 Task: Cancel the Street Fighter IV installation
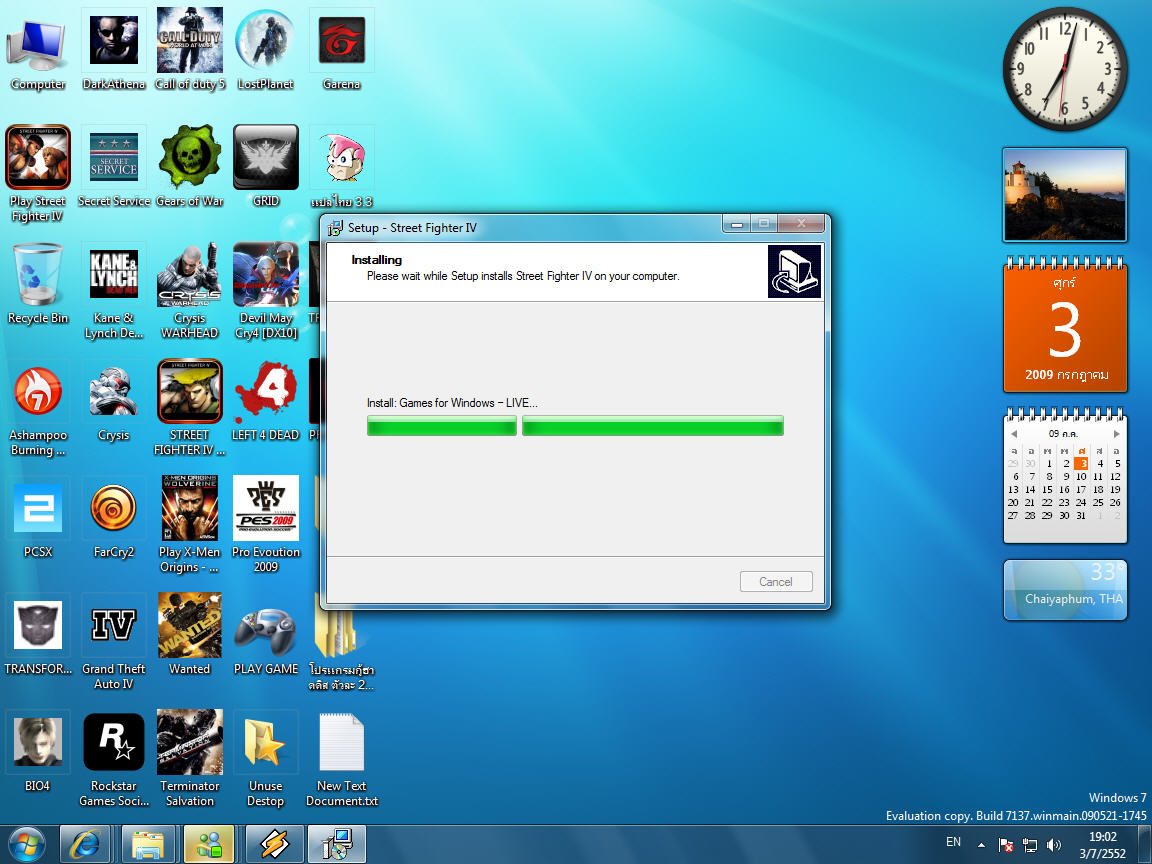[776, 581]
